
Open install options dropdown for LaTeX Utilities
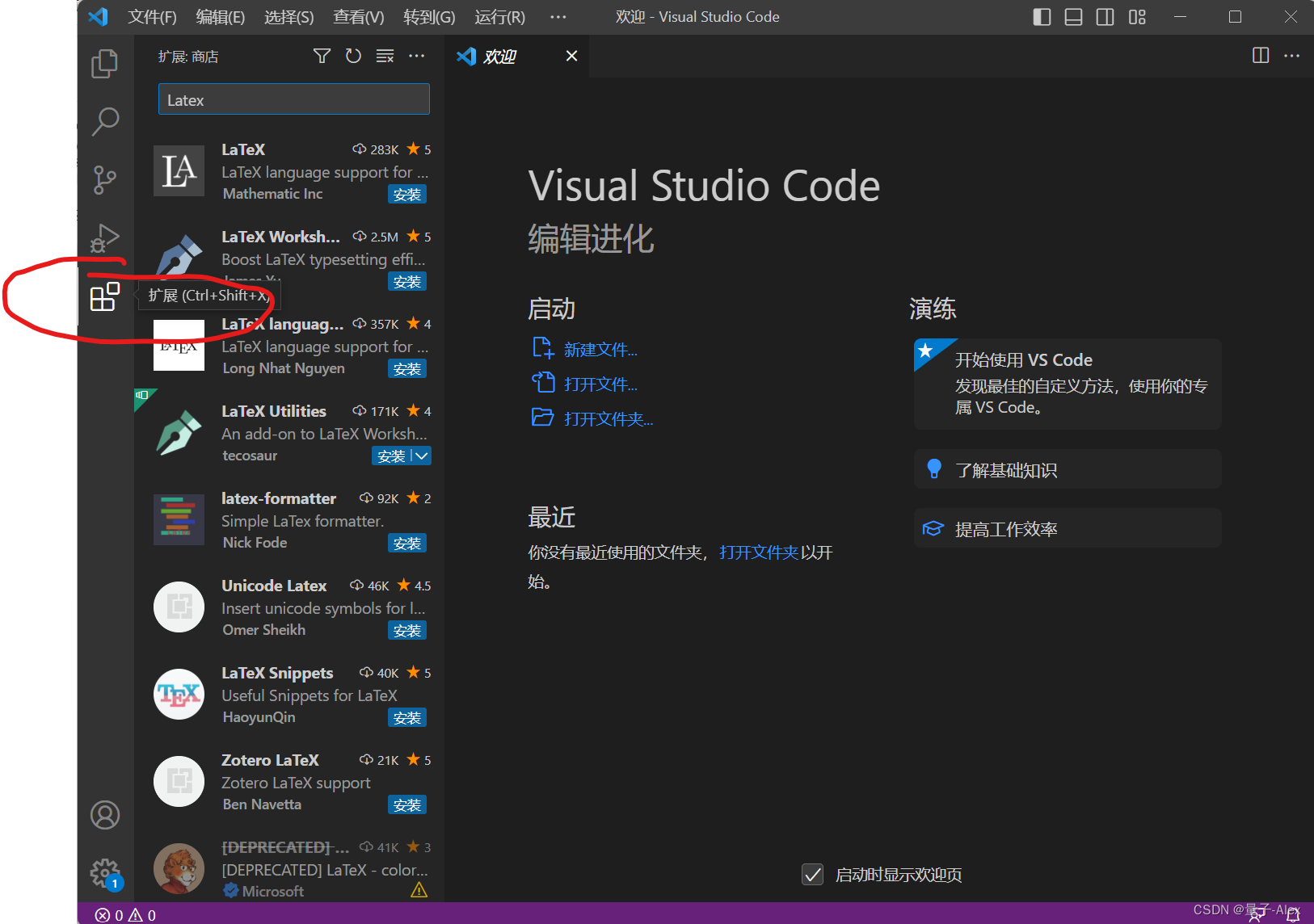[421, 456]
